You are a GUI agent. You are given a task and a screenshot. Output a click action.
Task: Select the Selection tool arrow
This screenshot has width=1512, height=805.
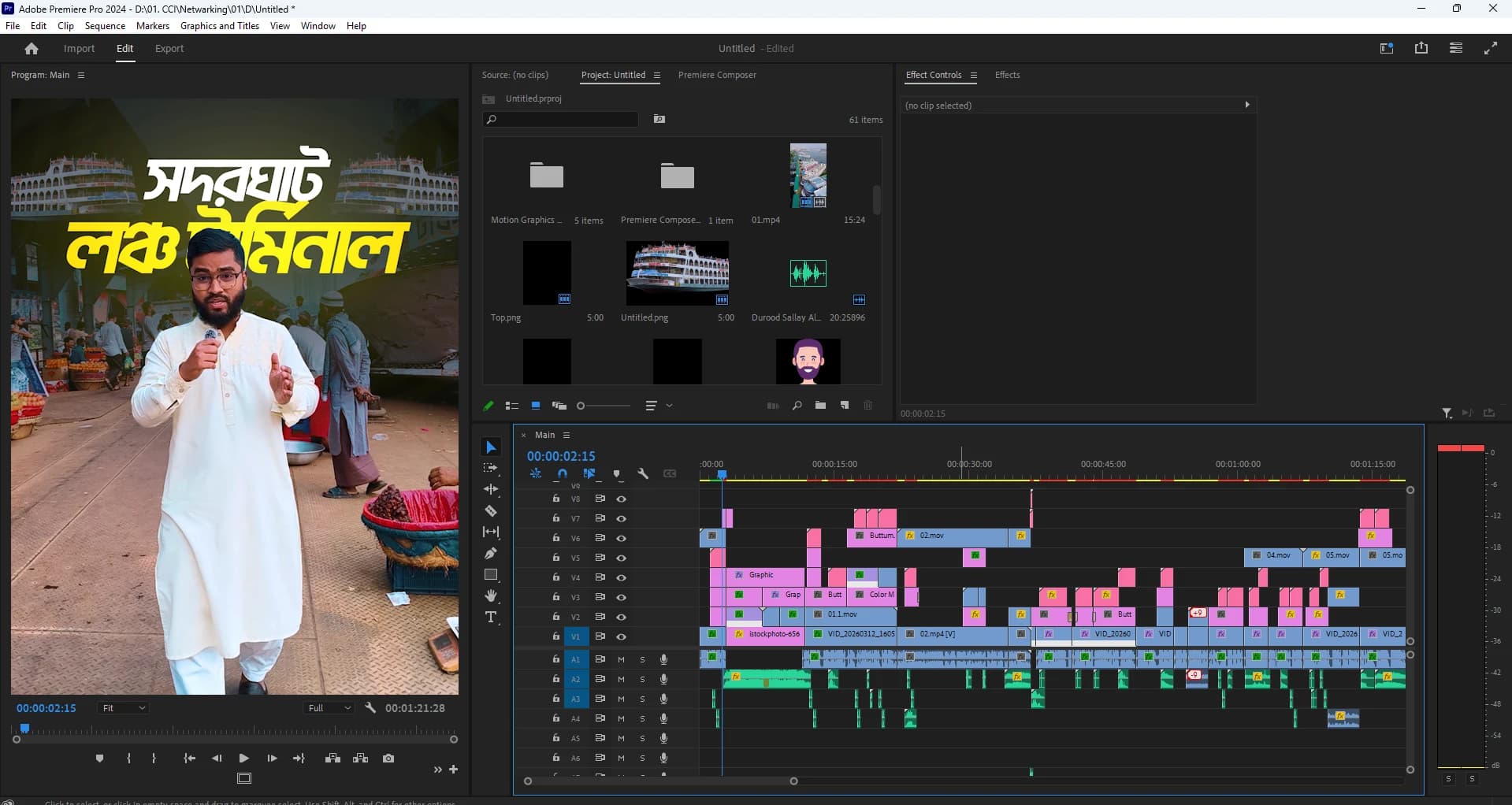[491, 447]
